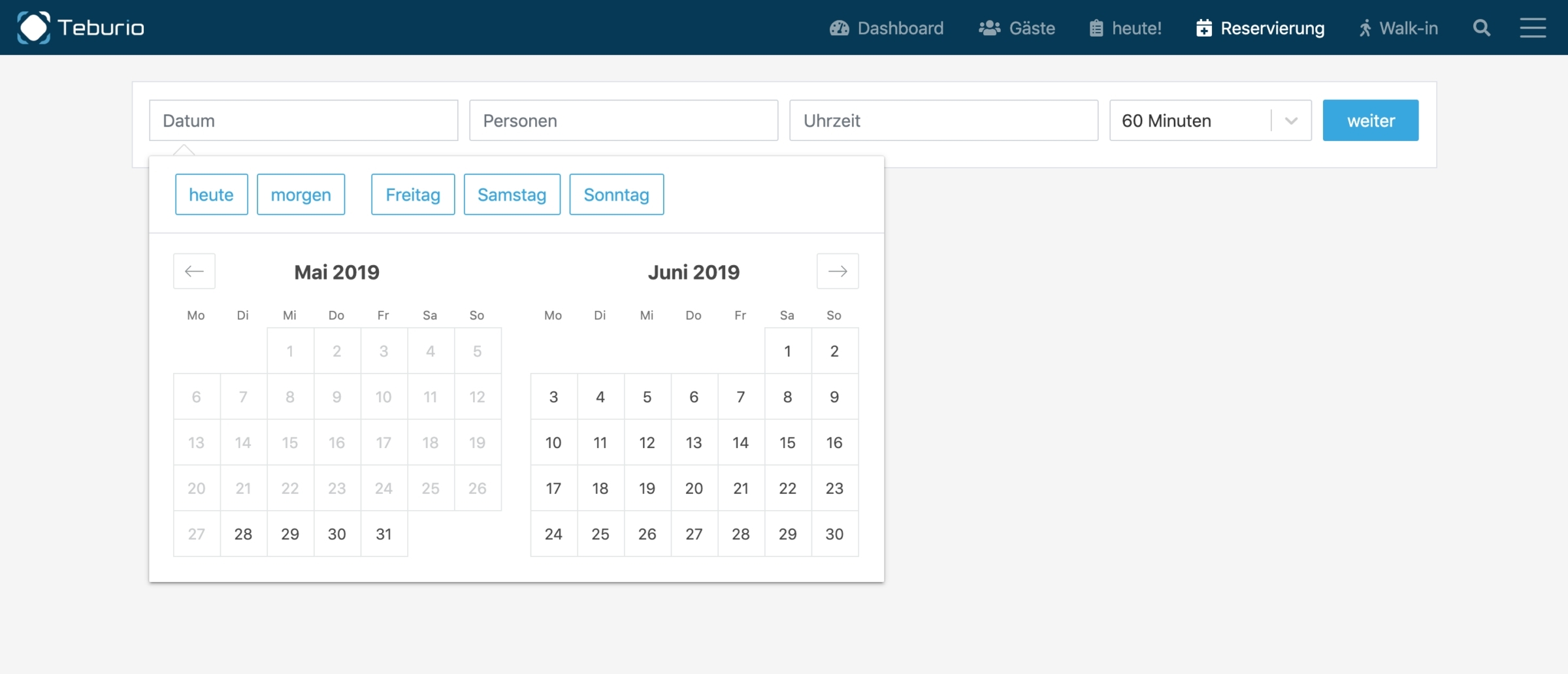Choose the heute quick date button
1568x674 pixels.
[x=211, y=195]
